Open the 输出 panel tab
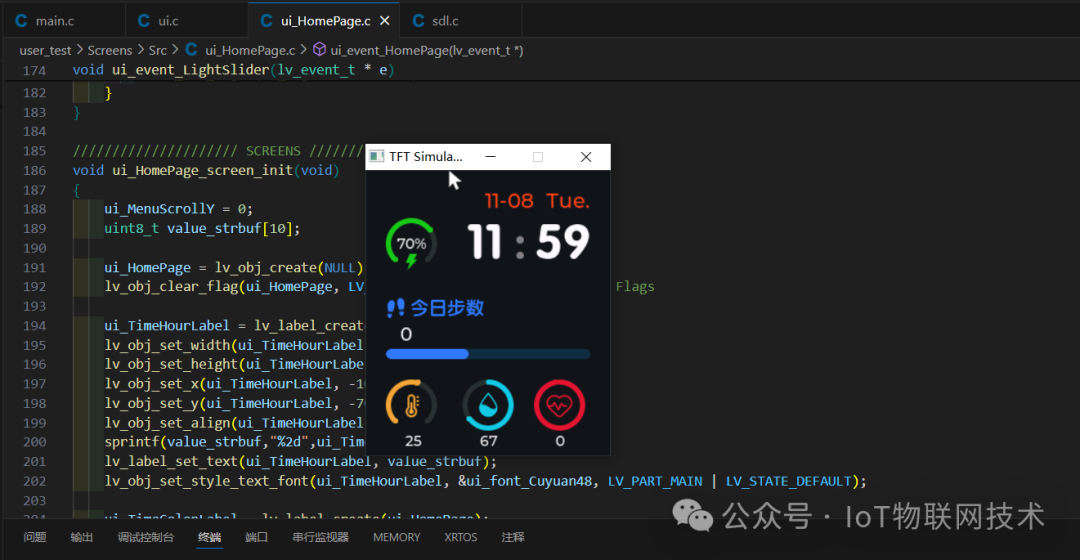Image resolution: width=1080 pixels, height=560 pixels. tap(81, 537)
